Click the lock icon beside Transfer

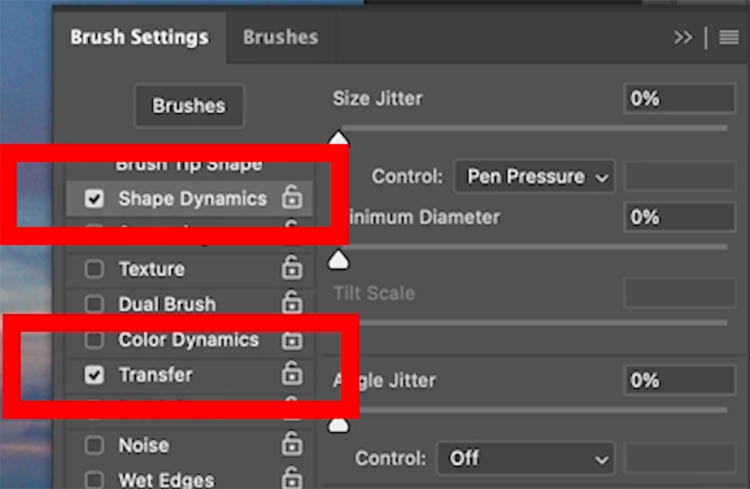(292, 373)
